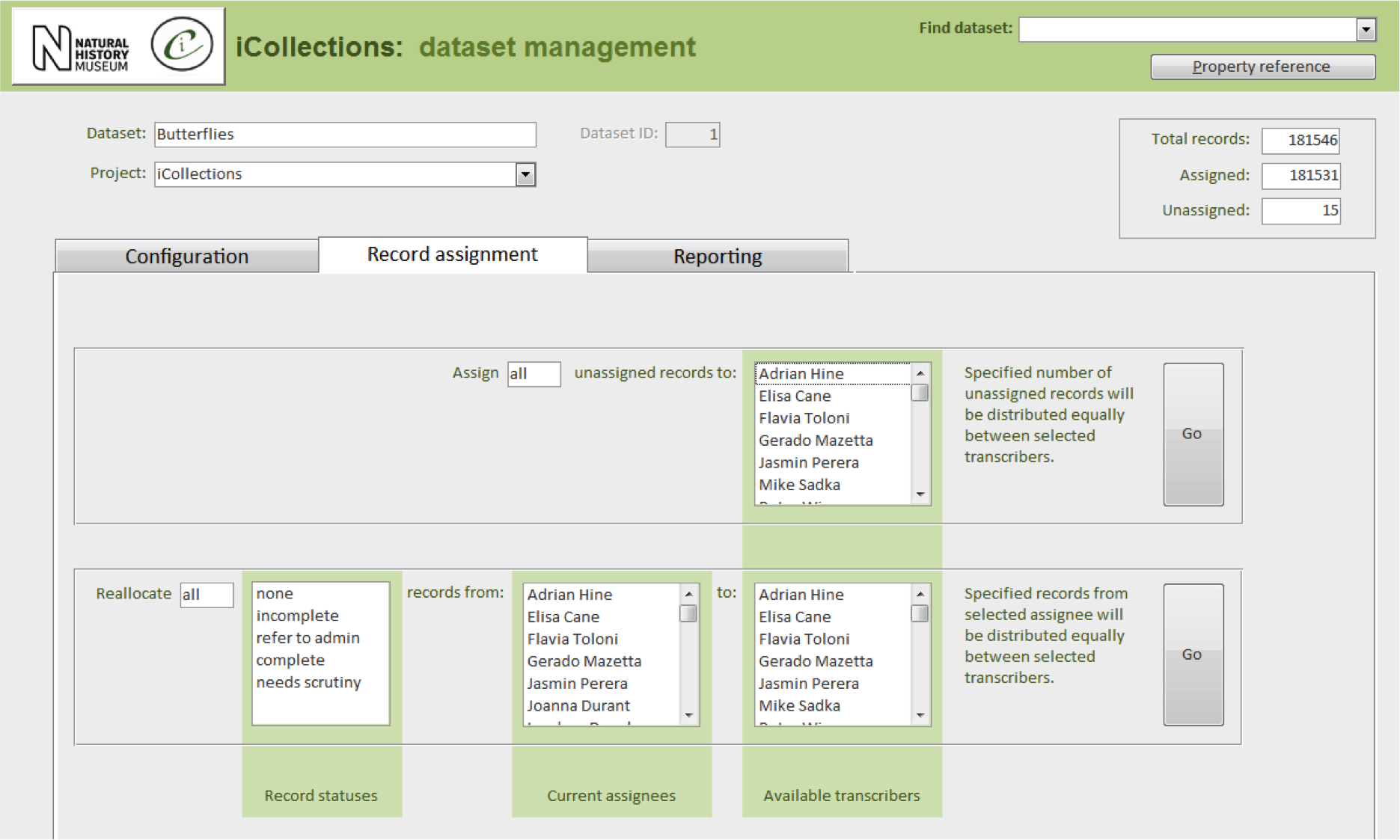Switch to the Configuration tab

pyautogui.click(x=187, y=256)
